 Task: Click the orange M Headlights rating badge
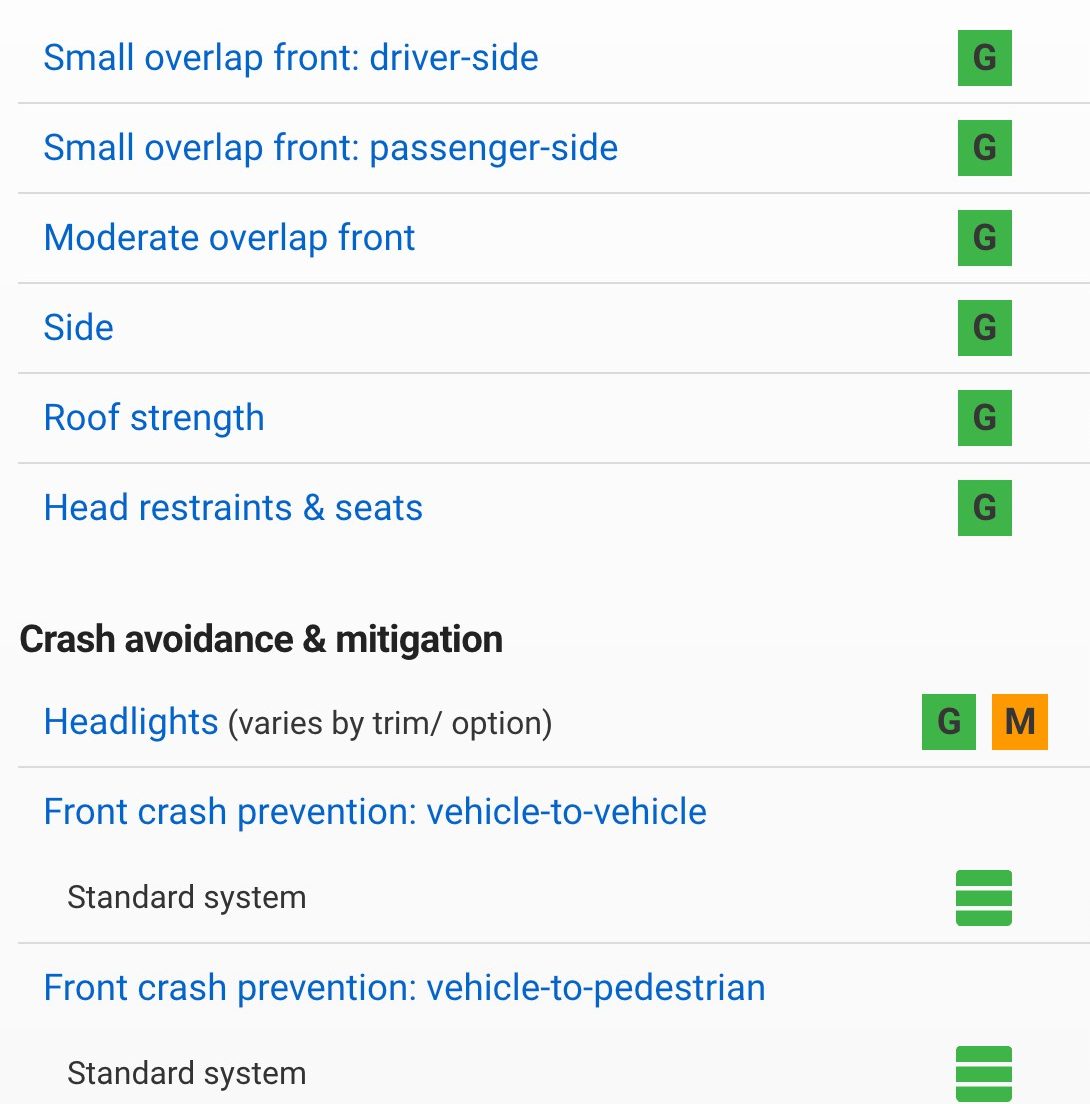(x=1020, y=722)
